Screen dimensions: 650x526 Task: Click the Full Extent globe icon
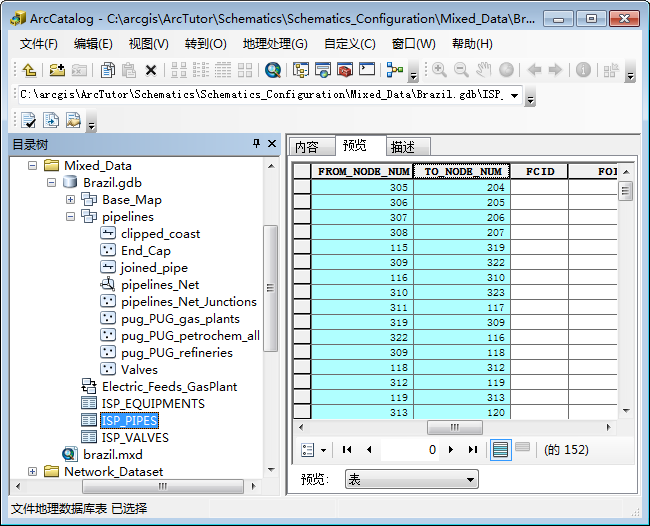506,70
